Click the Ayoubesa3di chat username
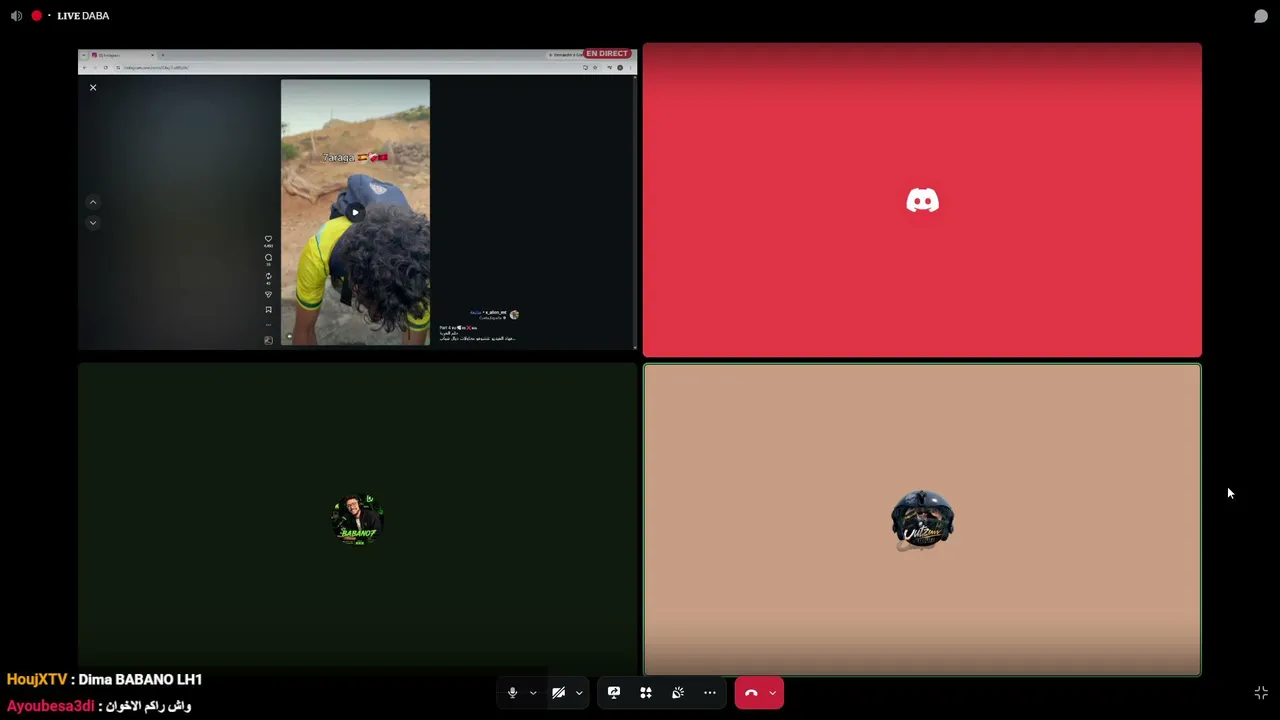1280x720 pixels. [x=51, y=706]
